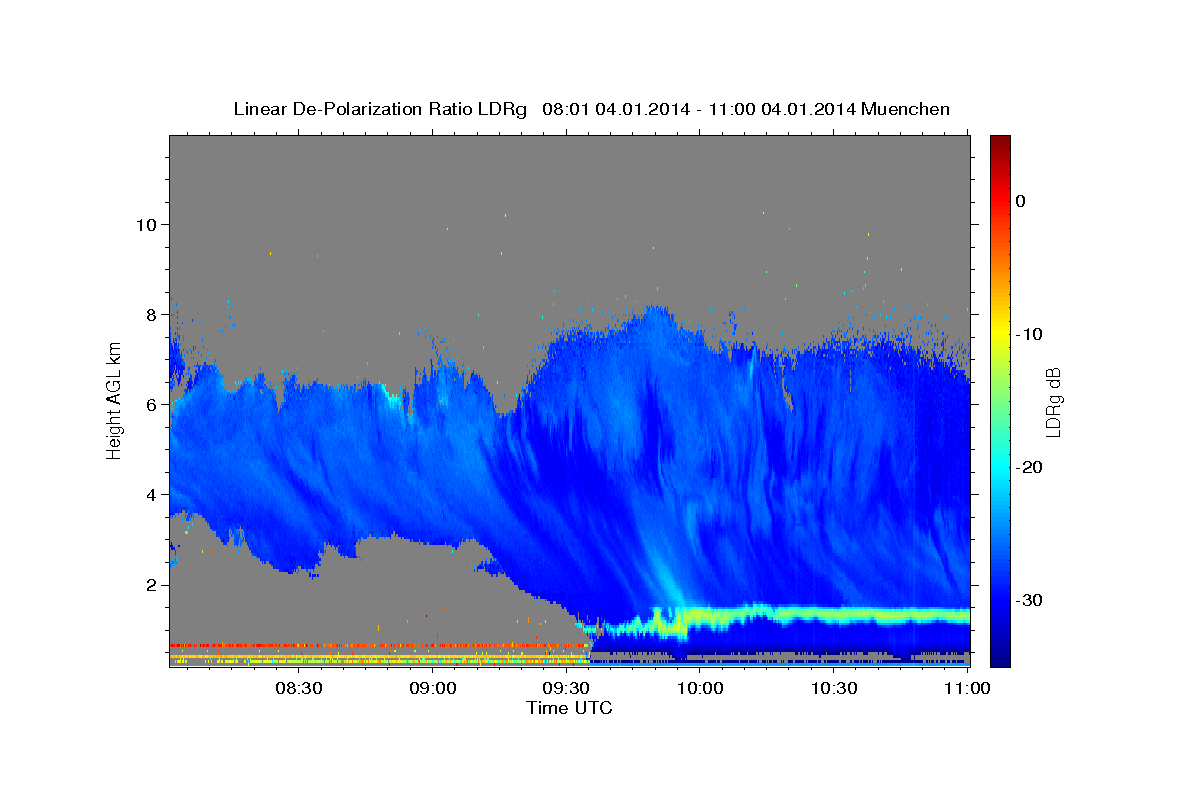Click the cloud top peak near 8 km
The height and width of the screenshot is (800, 1200).
coord(655,312)
